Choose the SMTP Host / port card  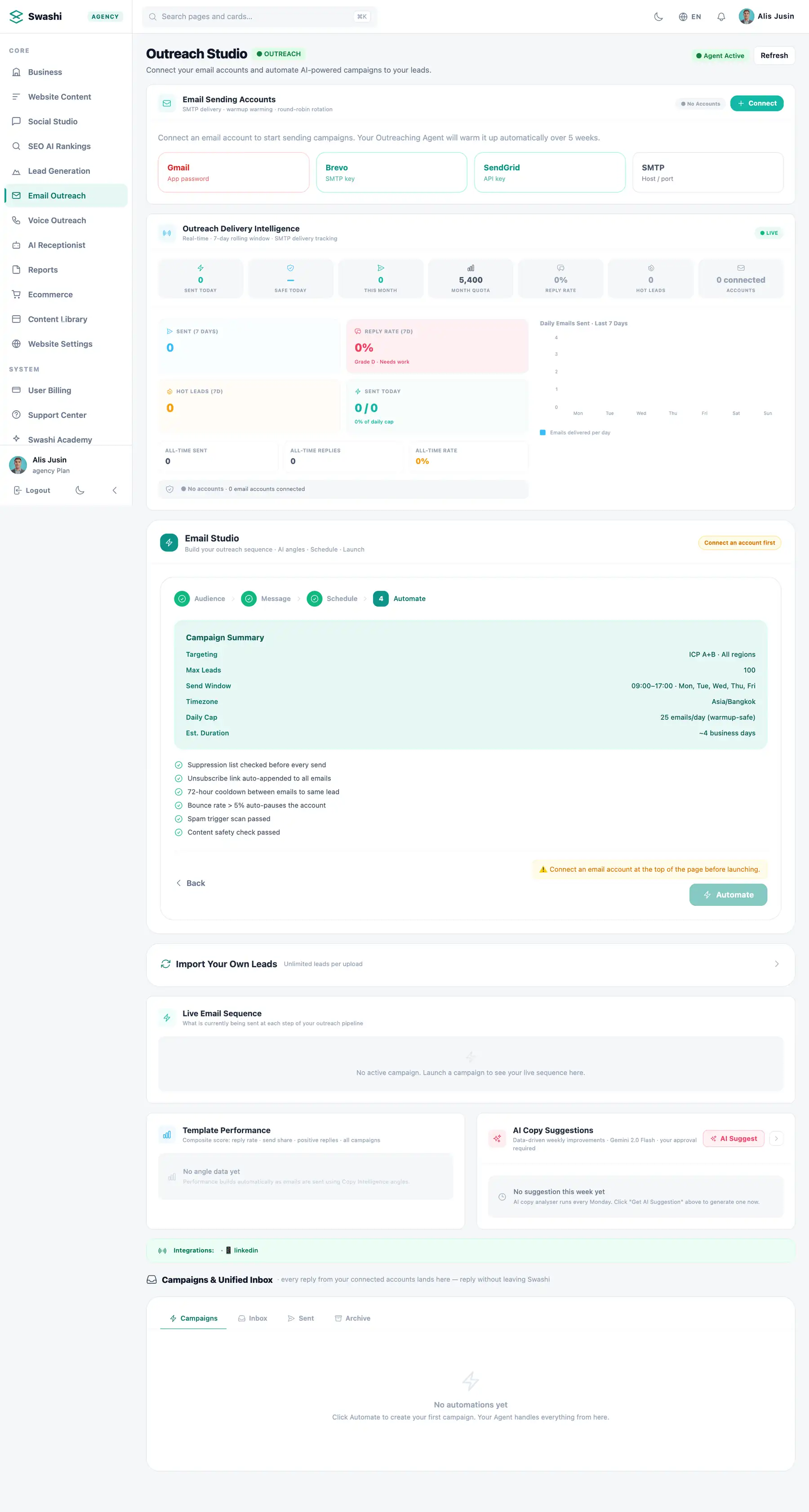tap(707, 173)
